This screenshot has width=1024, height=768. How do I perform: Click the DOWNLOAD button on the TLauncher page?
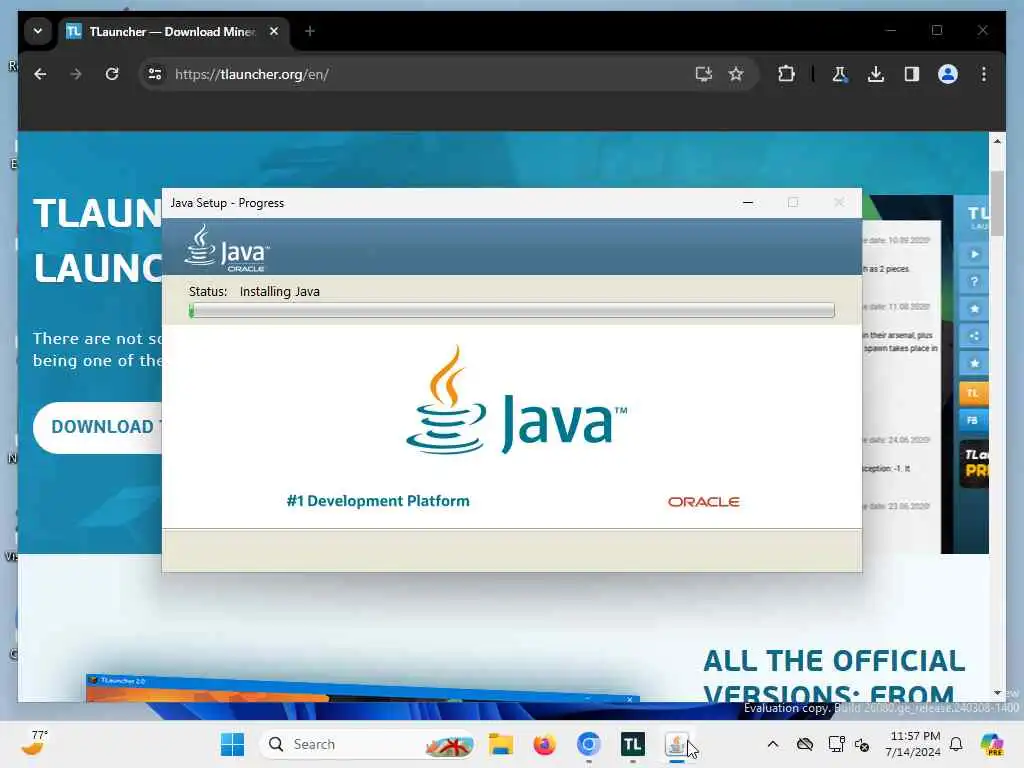pyautogui.click(x=98, y=427)
